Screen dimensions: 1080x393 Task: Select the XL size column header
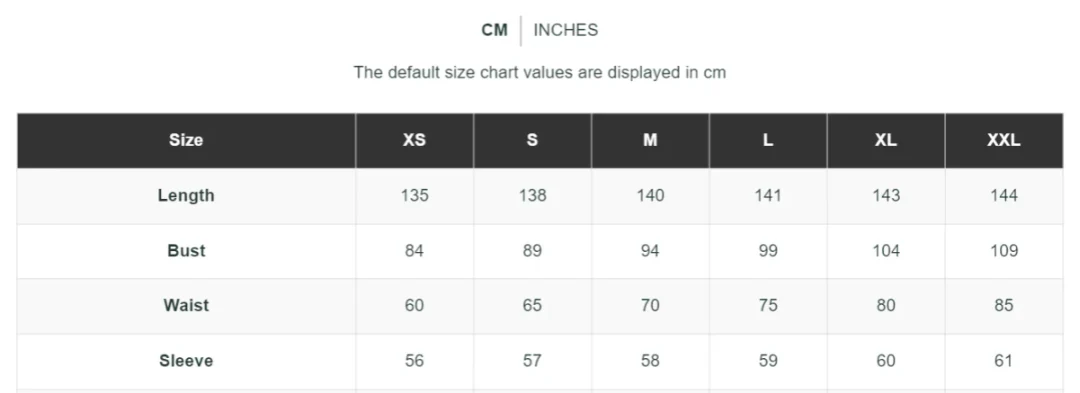[885, 140]
